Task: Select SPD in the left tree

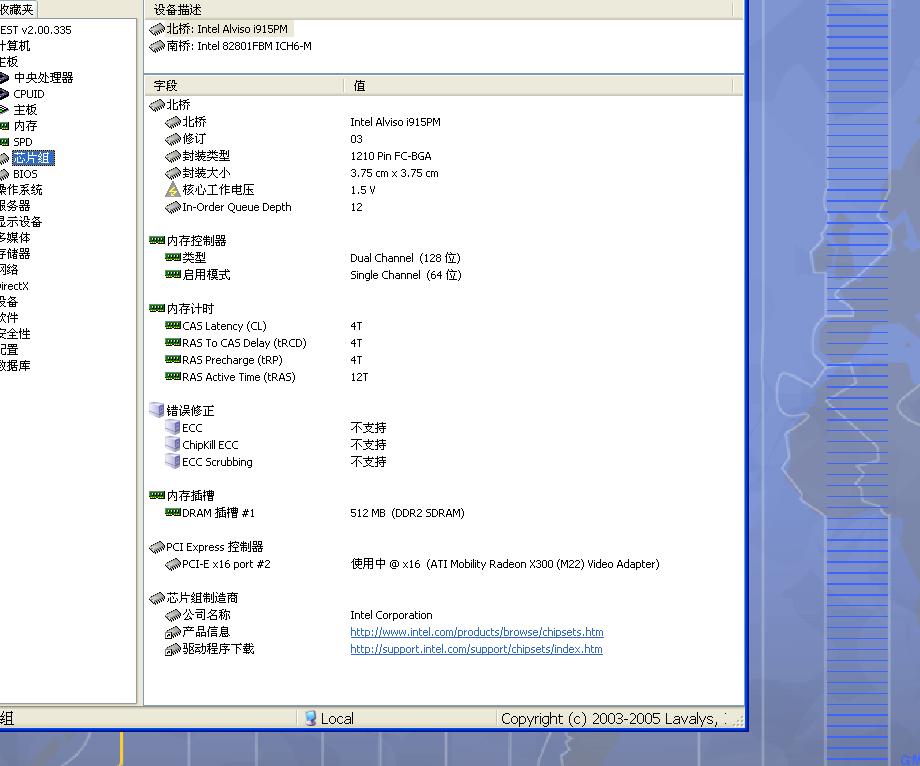Action: click(22, 142)
